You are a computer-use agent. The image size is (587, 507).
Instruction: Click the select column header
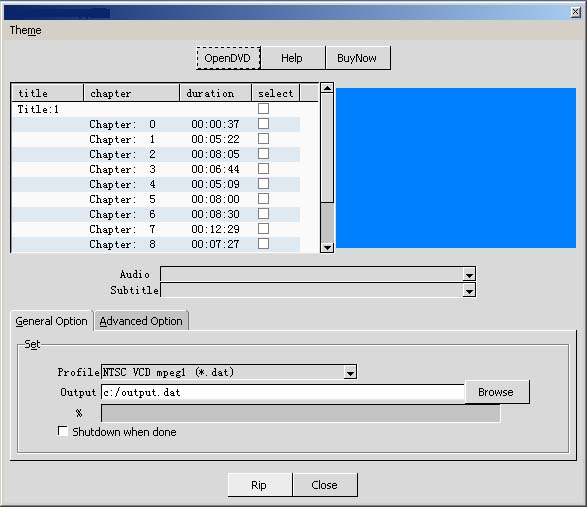pos(276,93)
